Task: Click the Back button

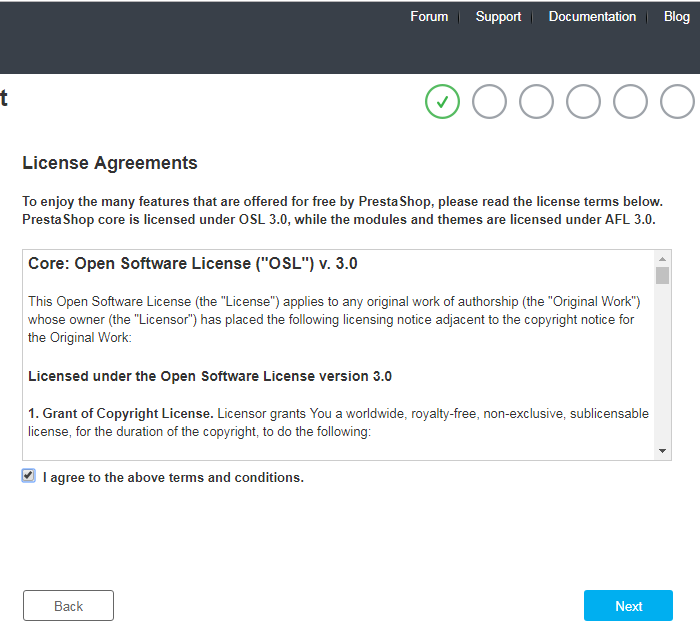Action: tap(68, 606)
